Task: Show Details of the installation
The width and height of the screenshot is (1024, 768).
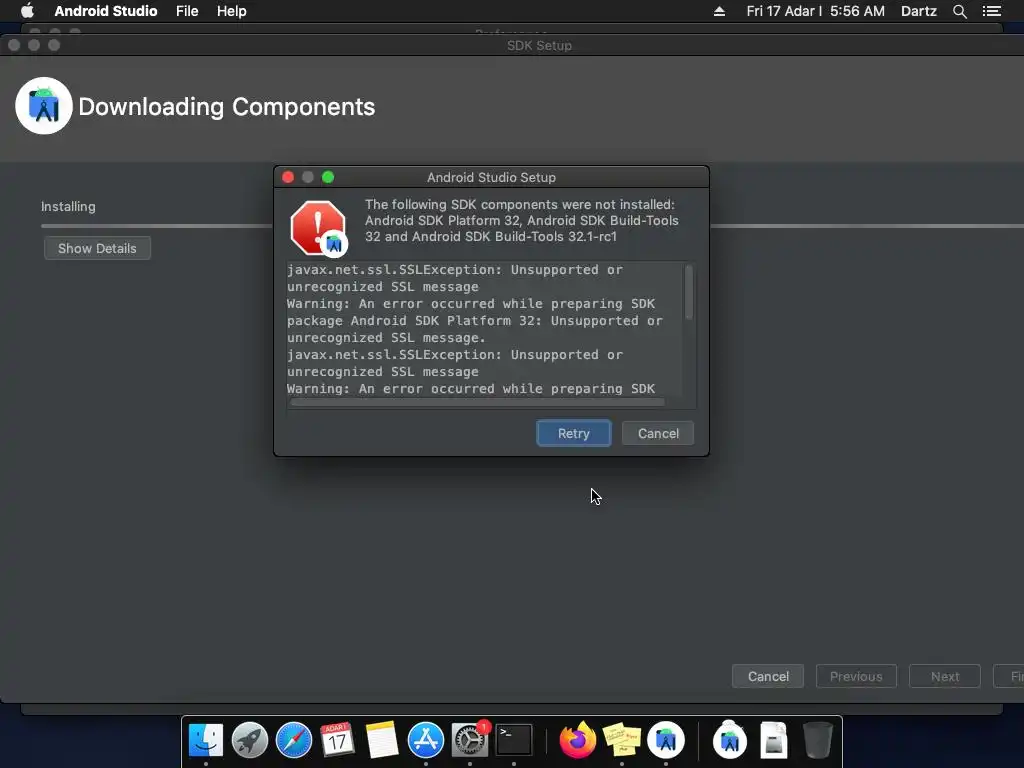Action: click(x=97, y=248)
